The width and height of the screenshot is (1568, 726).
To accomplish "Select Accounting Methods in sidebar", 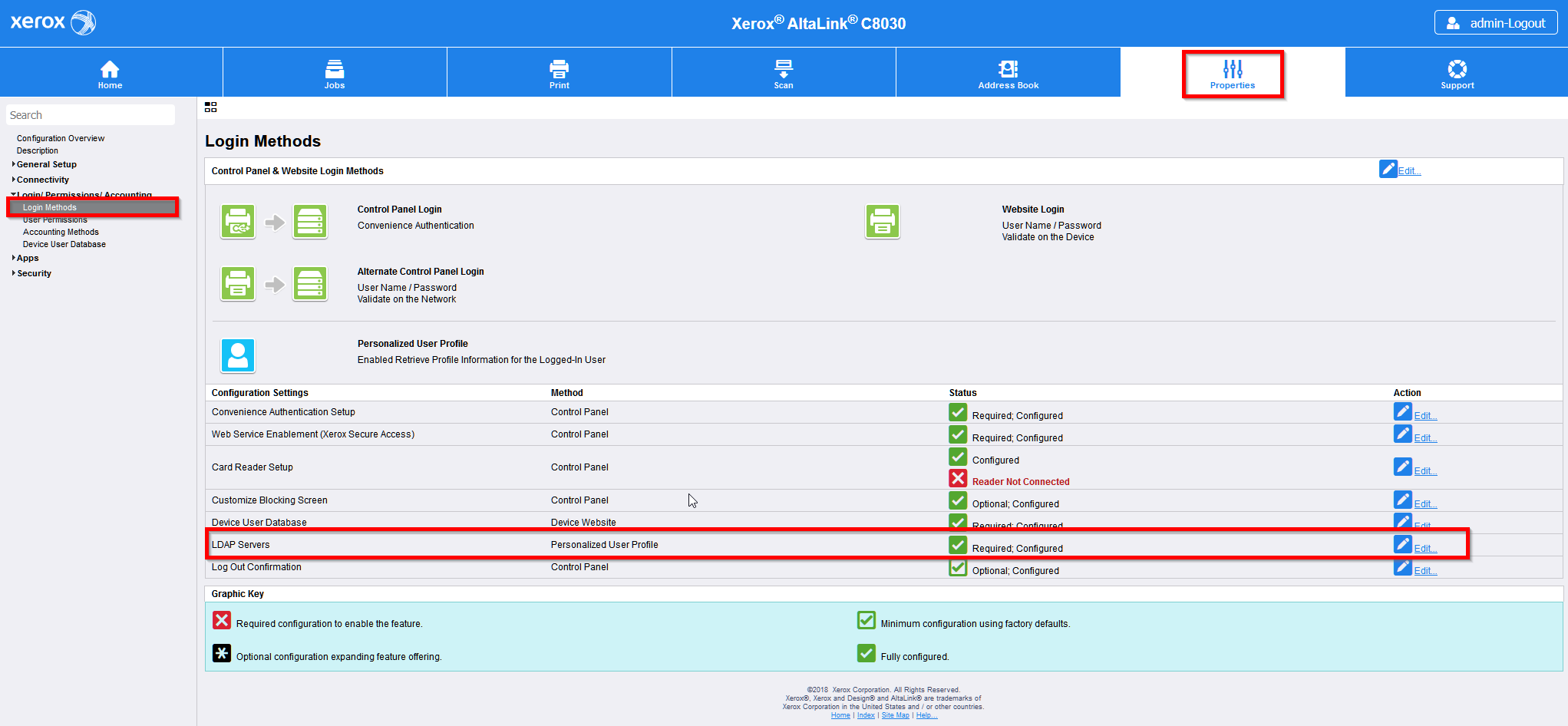I will coord(61,232).
